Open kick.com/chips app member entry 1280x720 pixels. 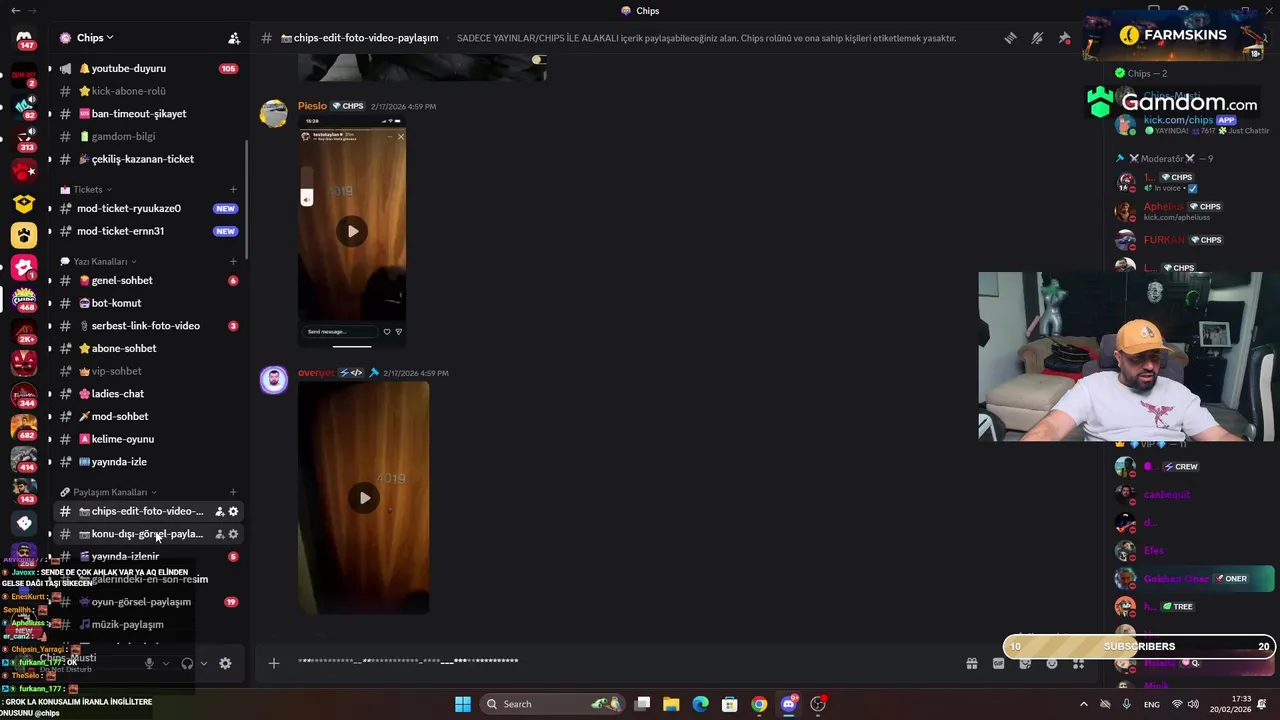coord(1190,125)
